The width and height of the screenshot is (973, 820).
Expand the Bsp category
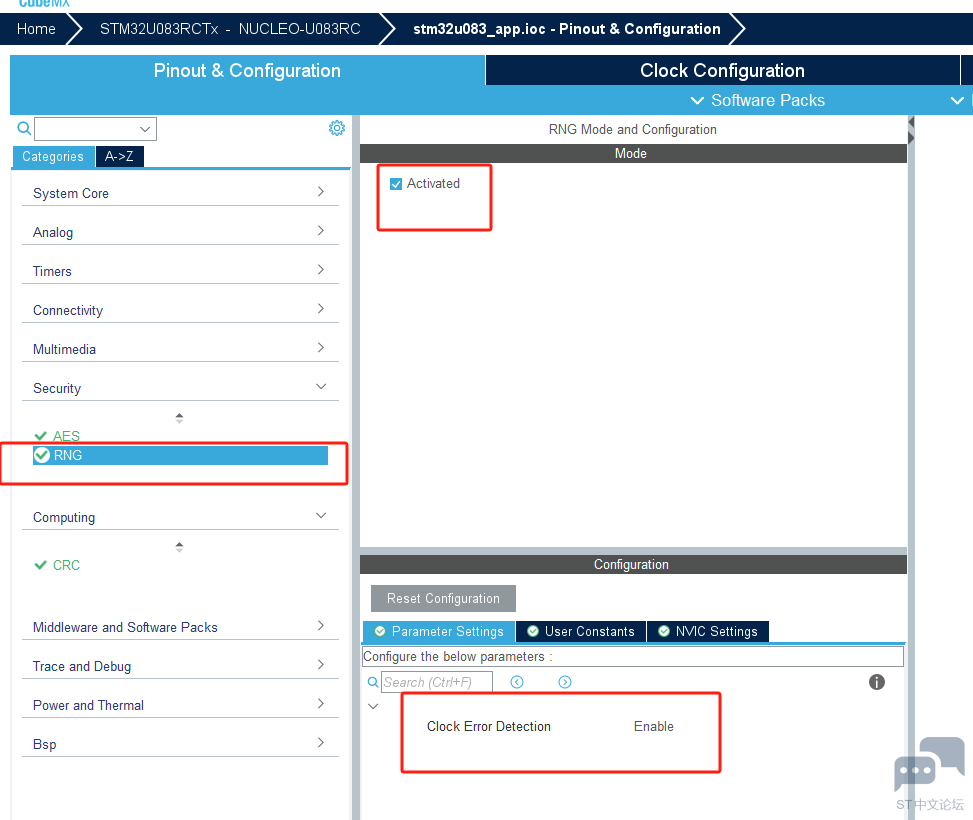(180, 744)
